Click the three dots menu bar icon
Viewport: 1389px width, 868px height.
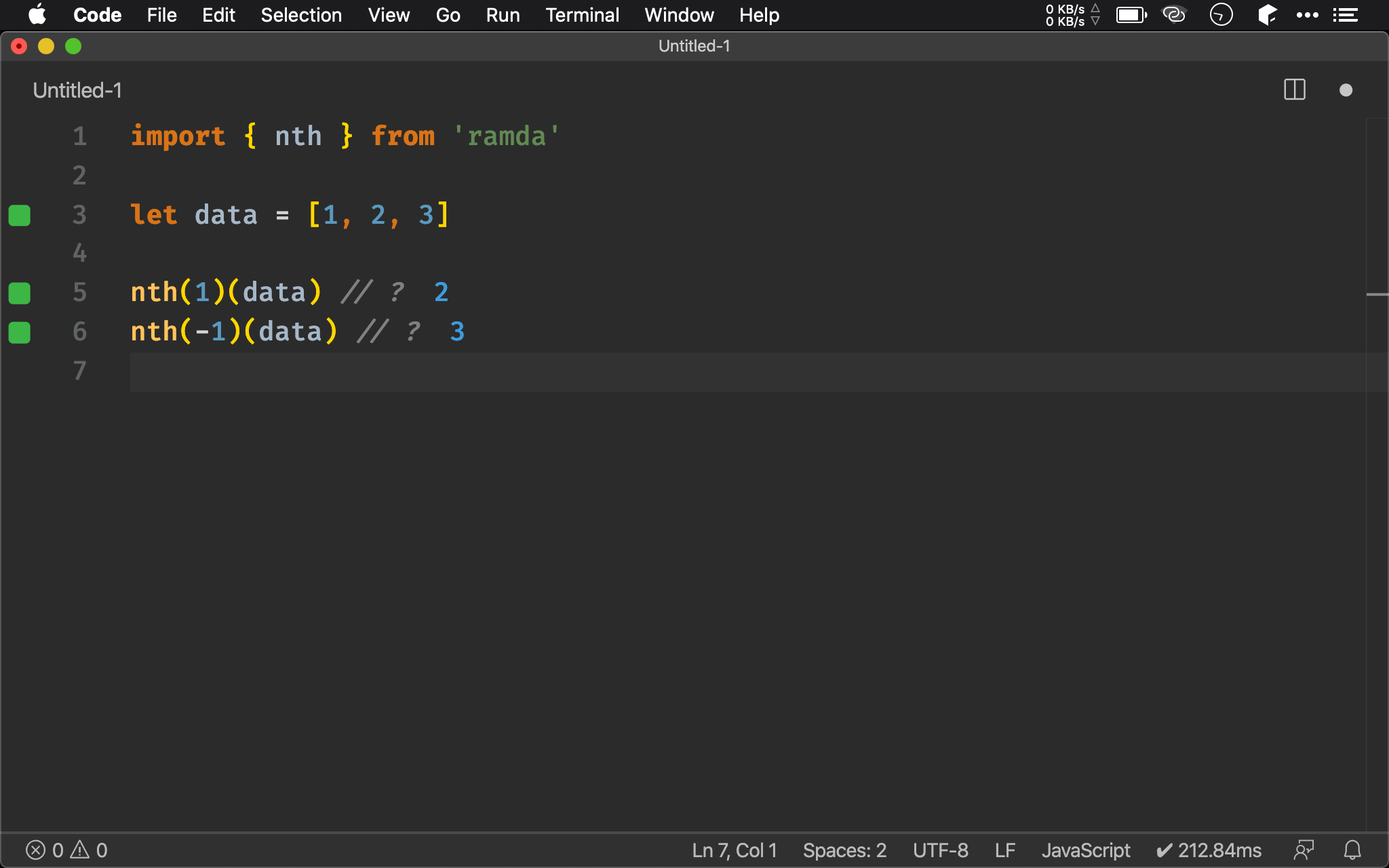(1307, 15)
